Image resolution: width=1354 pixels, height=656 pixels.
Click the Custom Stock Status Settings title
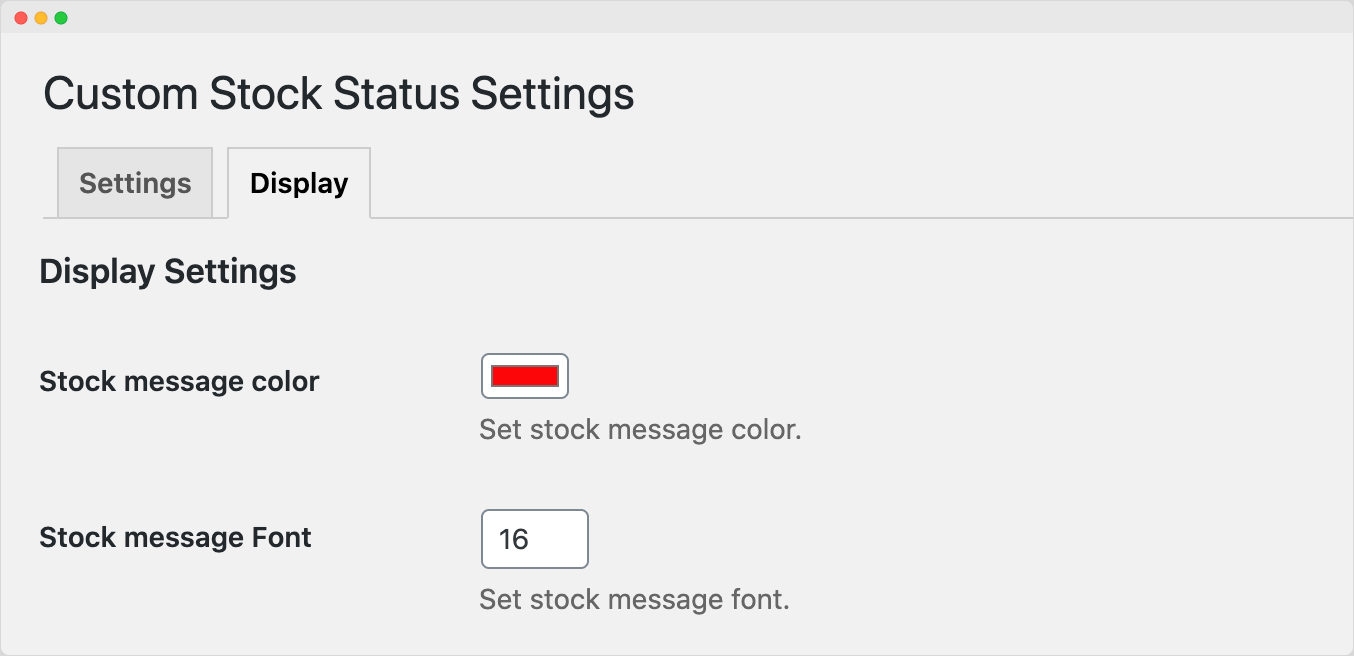pyautogui.click(x=339, y=93)
